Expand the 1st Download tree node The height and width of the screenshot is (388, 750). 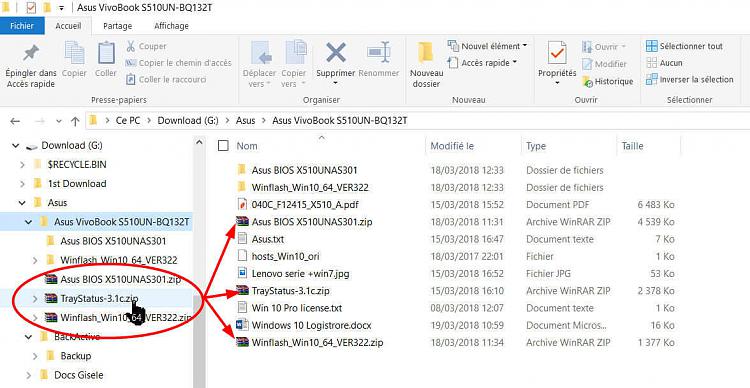point(22,184)
